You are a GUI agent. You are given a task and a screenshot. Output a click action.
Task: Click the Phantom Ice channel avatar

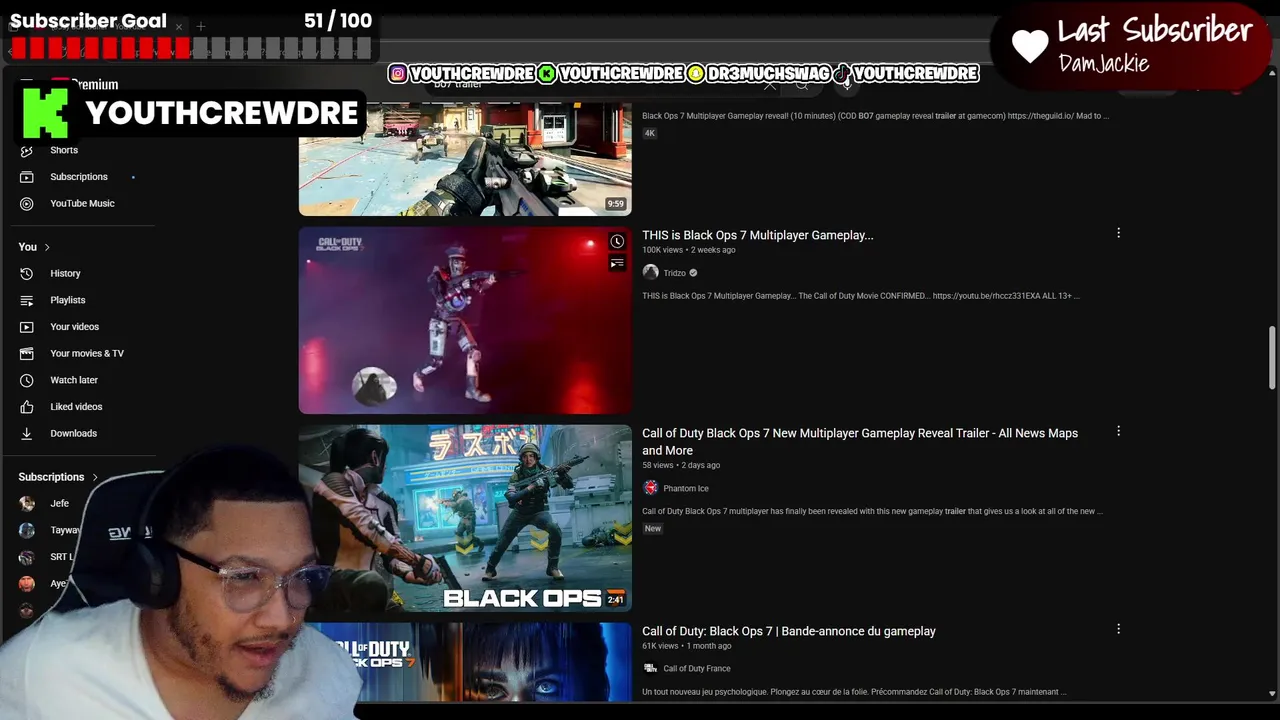[x=650, y=488]
